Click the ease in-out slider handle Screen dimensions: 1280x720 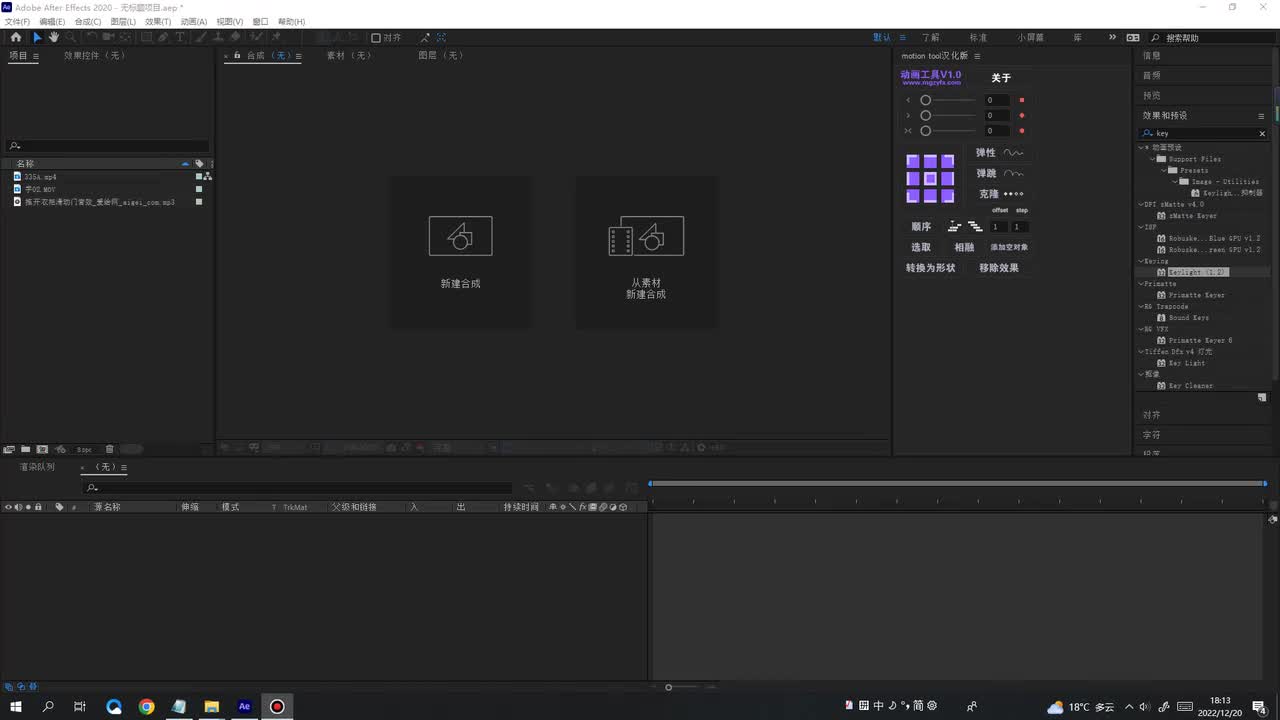pos(926,131)
